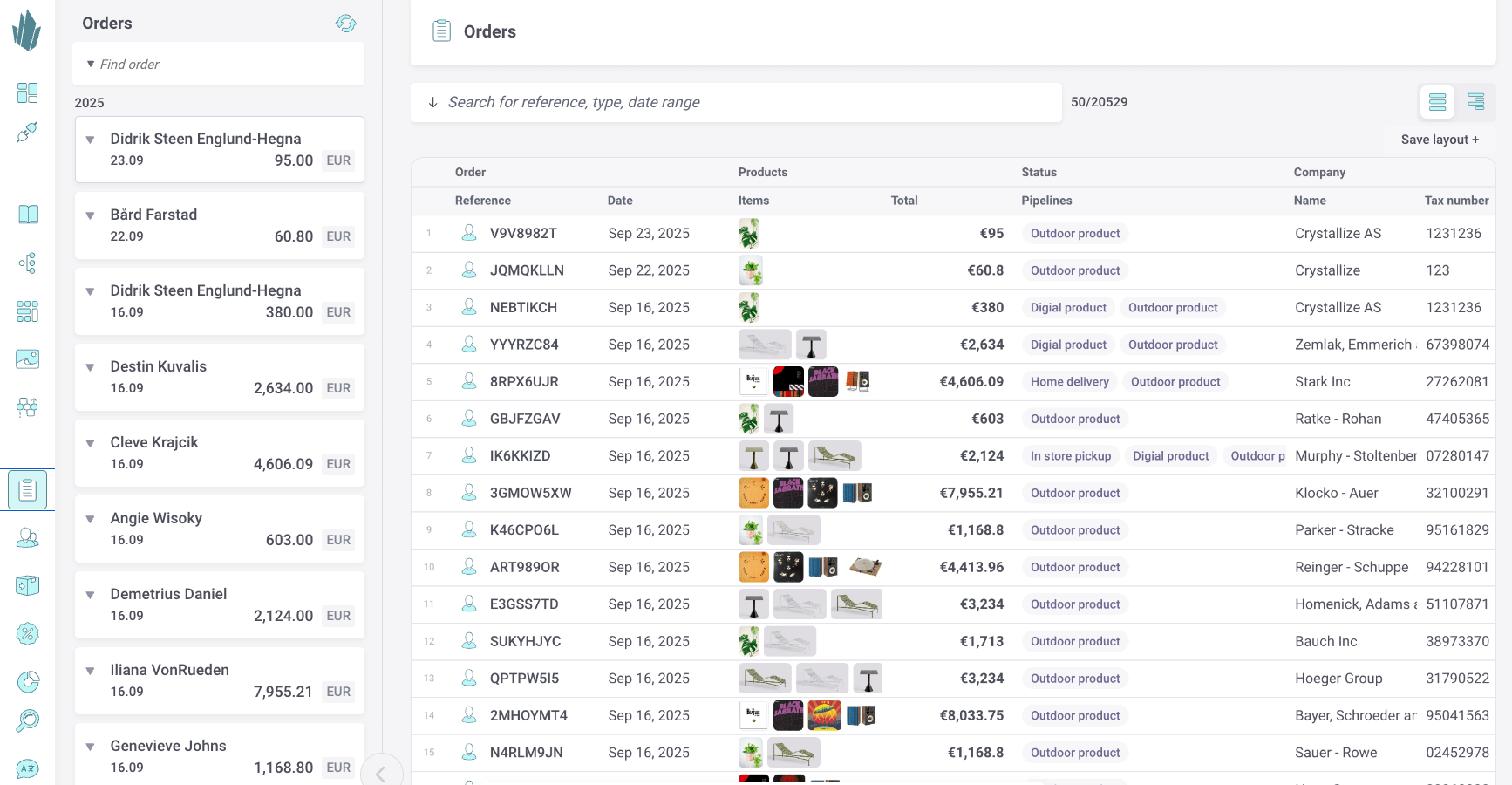This screenshot has height=785, width=1512.
Task: Open the customers people icon
Action: point(28,538)
